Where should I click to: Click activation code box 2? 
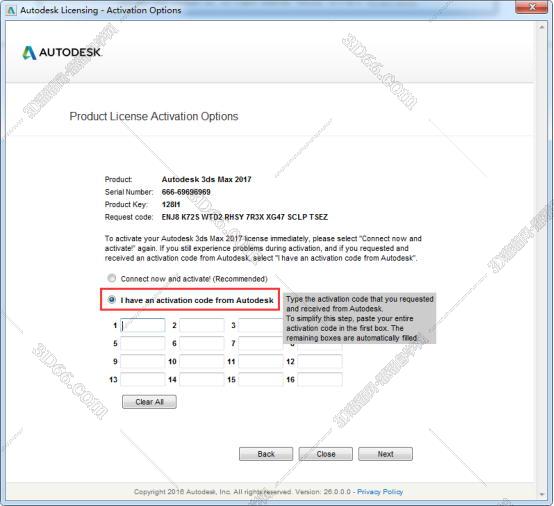pos(202,325)
